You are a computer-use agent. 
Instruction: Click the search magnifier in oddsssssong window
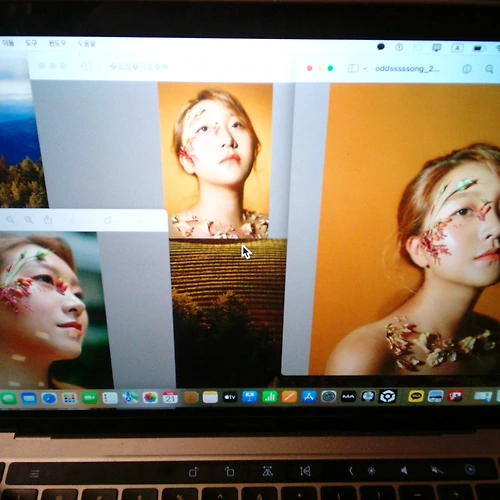489,69
